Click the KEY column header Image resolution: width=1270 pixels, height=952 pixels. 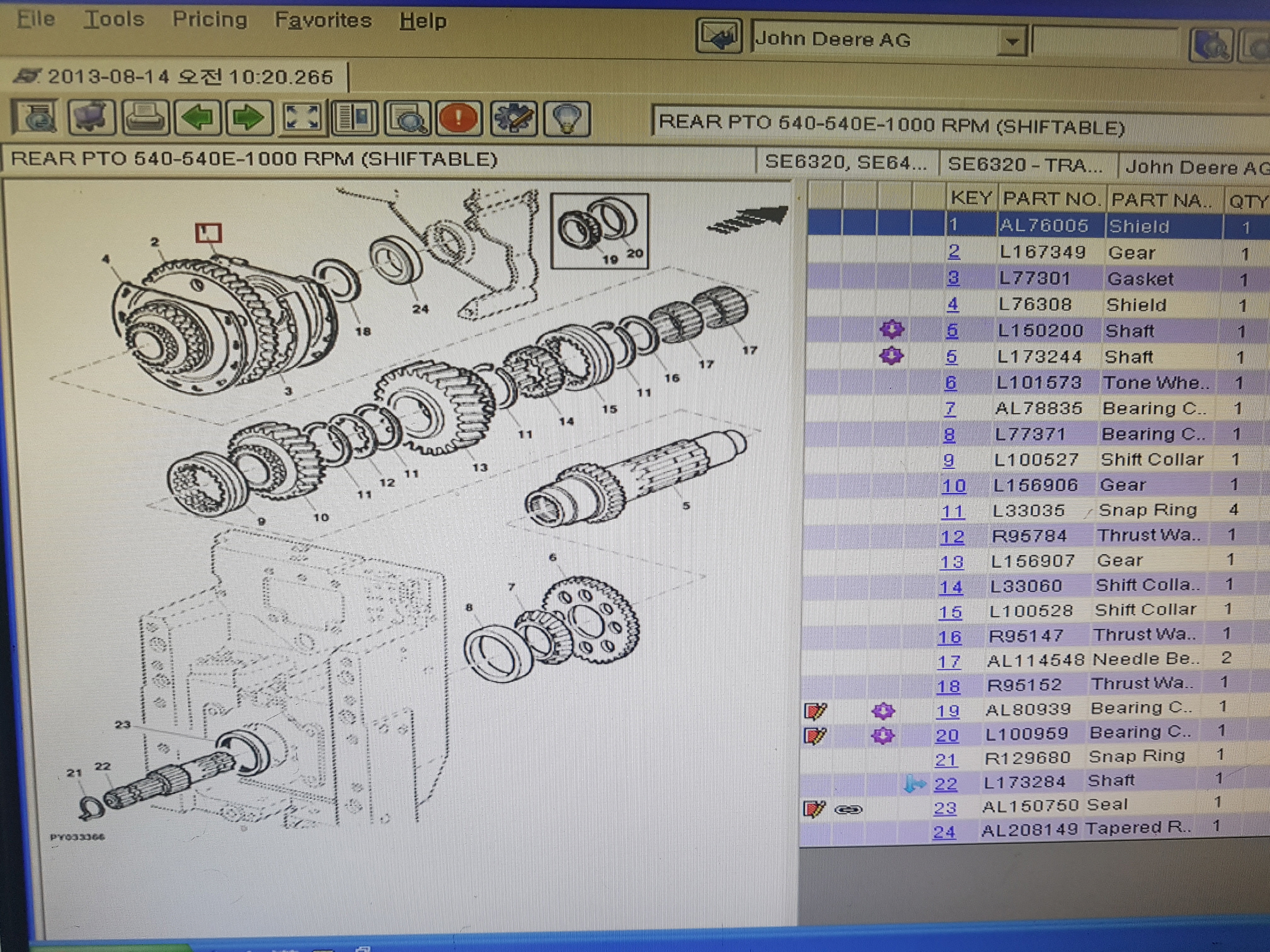tap(971, 198)
